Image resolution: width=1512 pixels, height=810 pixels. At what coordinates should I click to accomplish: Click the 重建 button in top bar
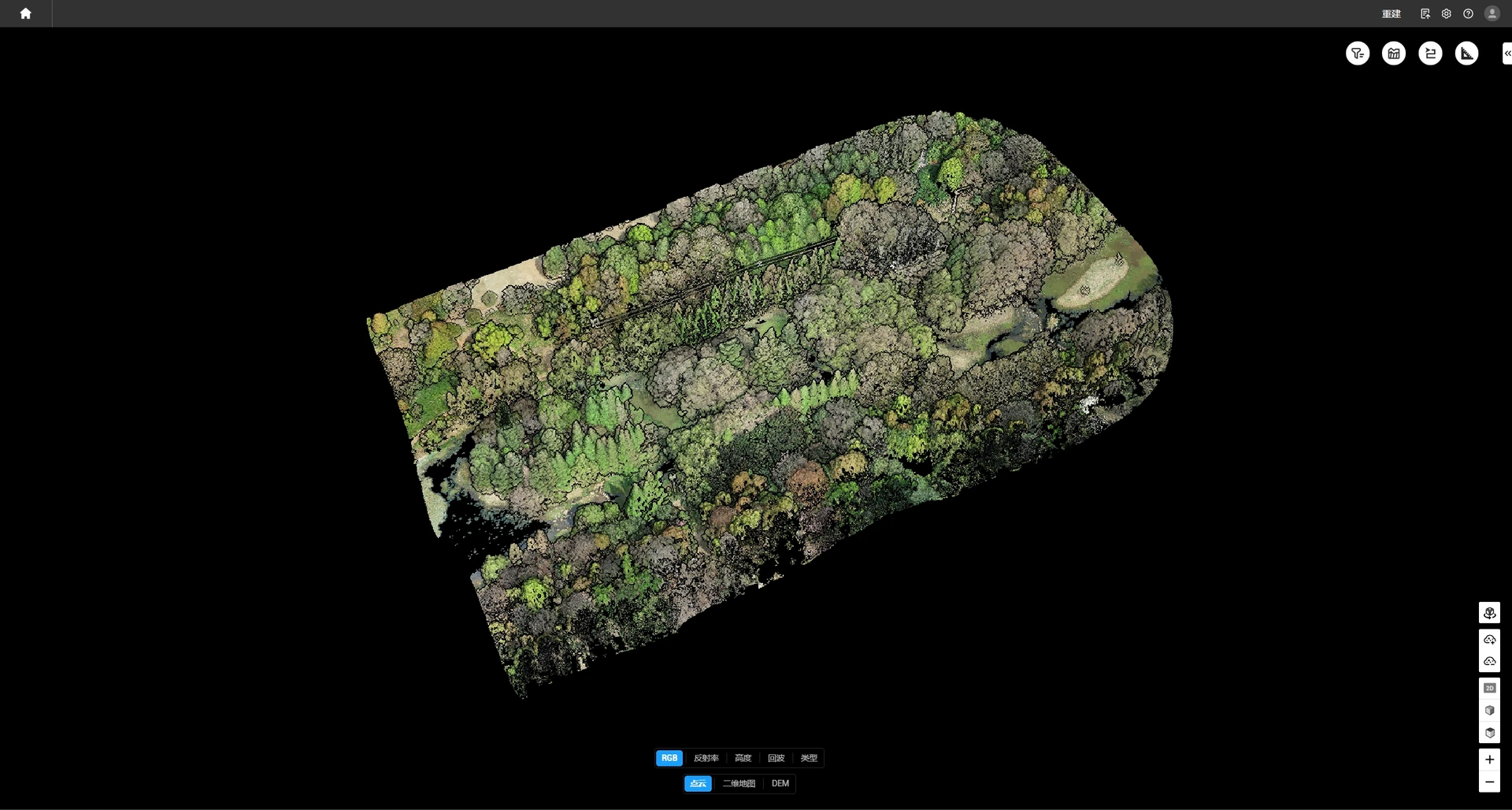(x=1392, y=13)
